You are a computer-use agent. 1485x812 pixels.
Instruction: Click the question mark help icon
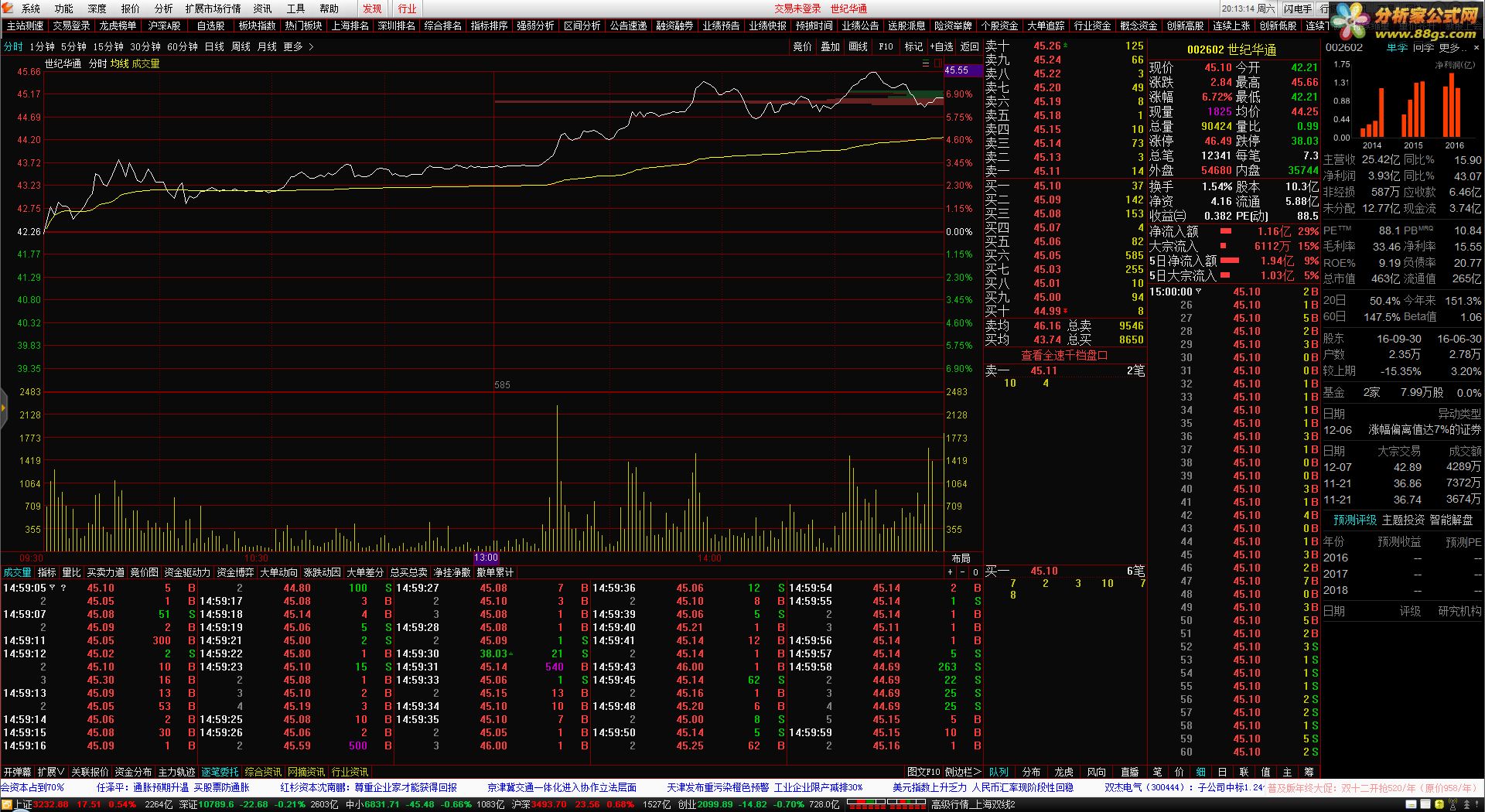63,588
